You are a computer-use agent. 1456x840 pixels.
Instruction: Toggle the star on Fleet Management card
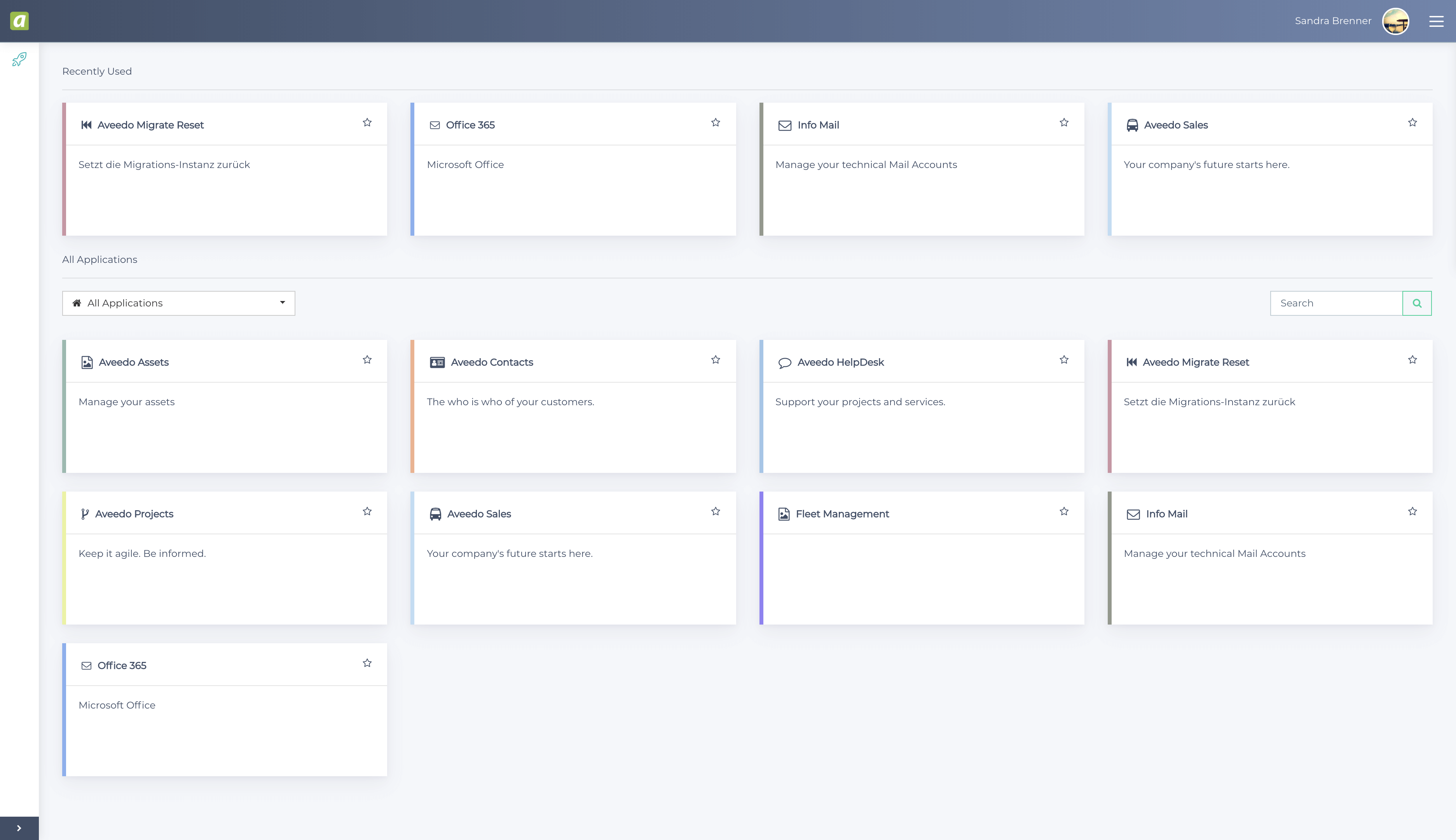pyautogui.click(x=1064, y=511)
